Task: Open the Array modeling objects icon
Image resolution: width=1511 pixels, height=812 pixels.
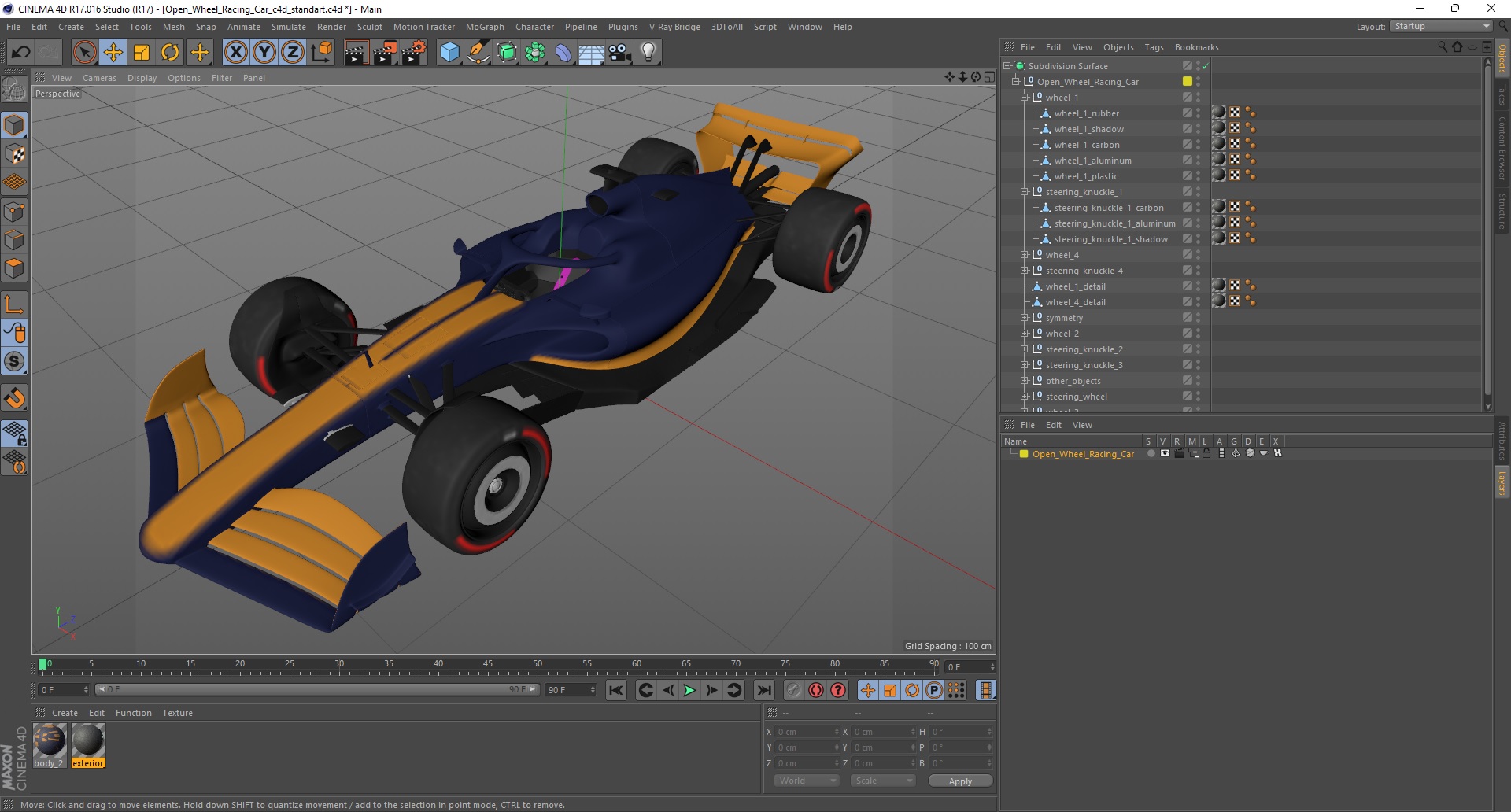Action: [536, 53]
